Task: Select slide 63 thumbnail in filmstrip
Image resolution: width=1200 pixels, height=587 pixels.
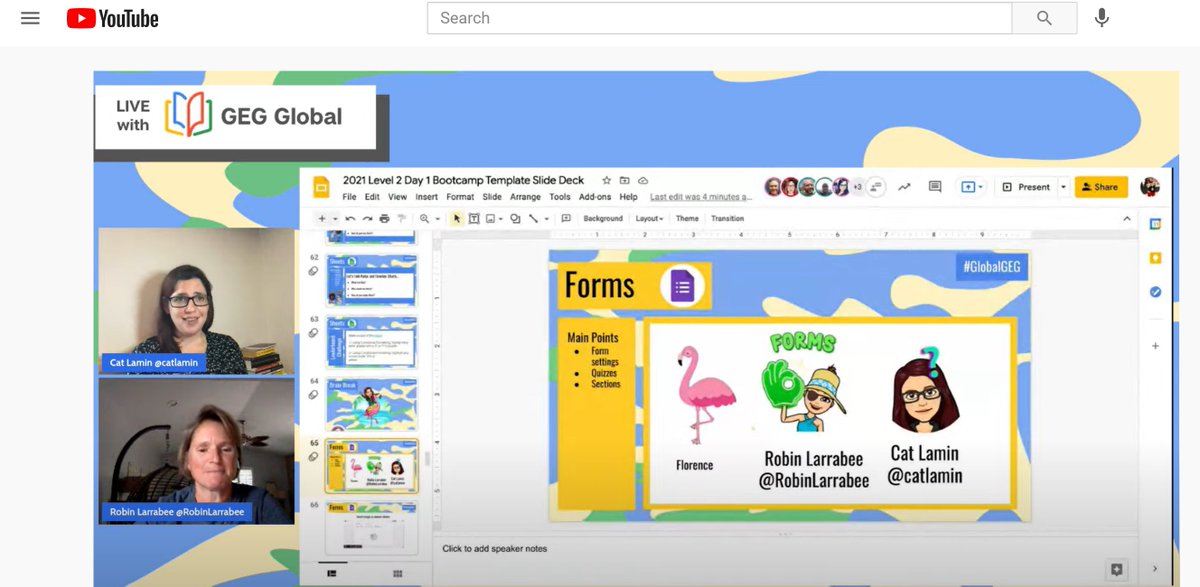Action: tap(371, 343)
